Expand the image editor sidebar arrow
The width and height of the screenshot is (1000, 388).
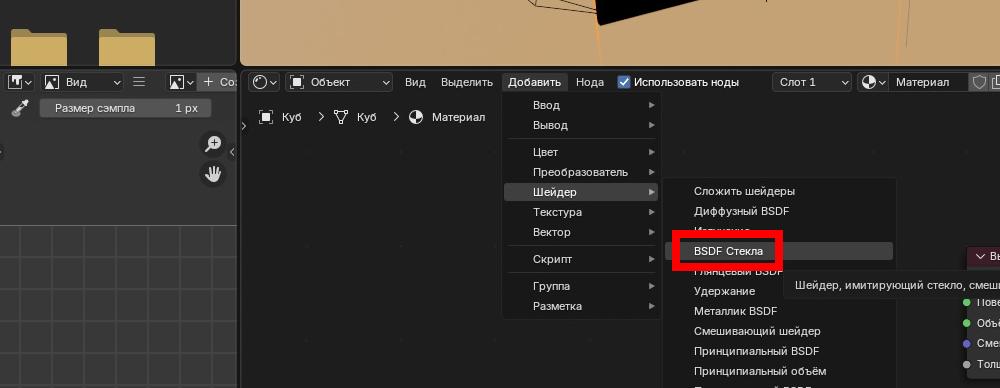coord(232,152)
